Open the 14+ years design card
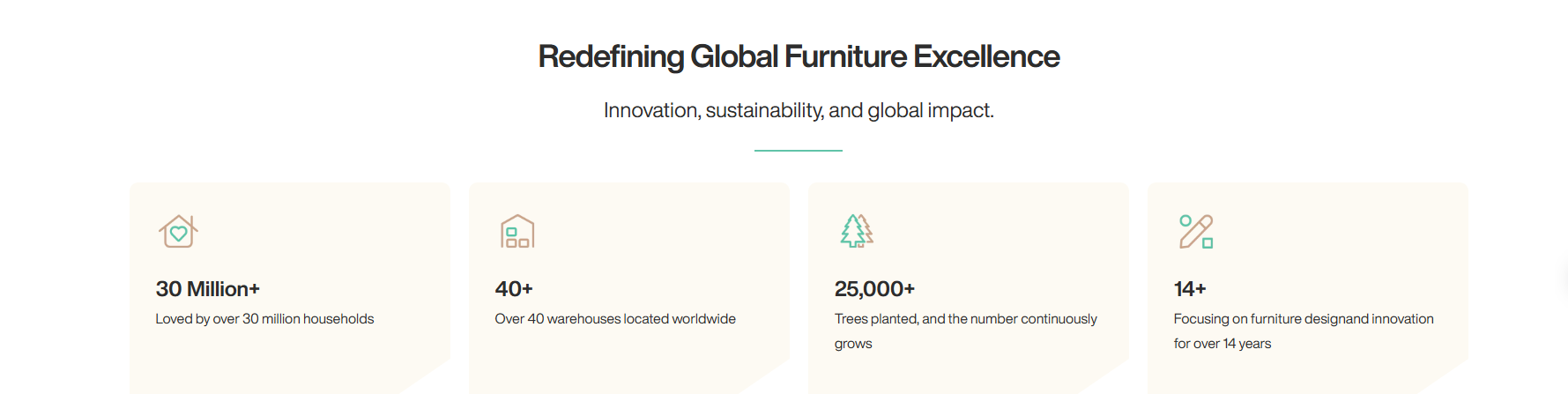The height and width of the screenshot is (394, 1568). pyautogui.click(x=1308, y=288)
